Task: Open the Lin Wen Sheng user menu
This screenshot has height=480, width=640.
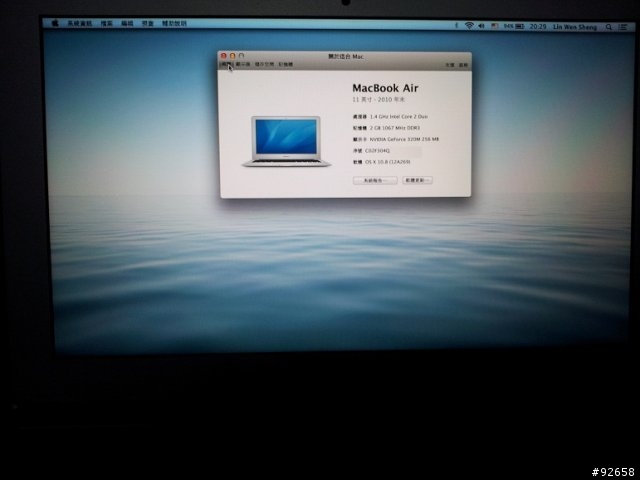Action: (575, 27)
